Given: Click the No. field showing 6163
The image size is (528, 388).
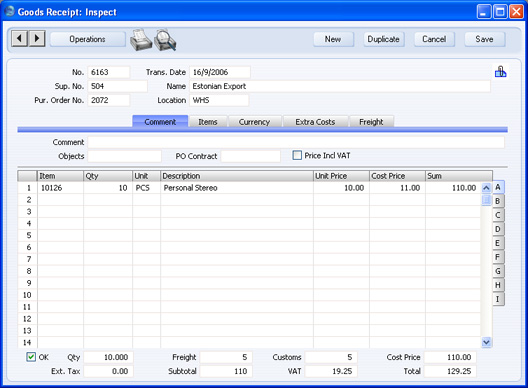Looking at the screenshot, I should (109, 72).
